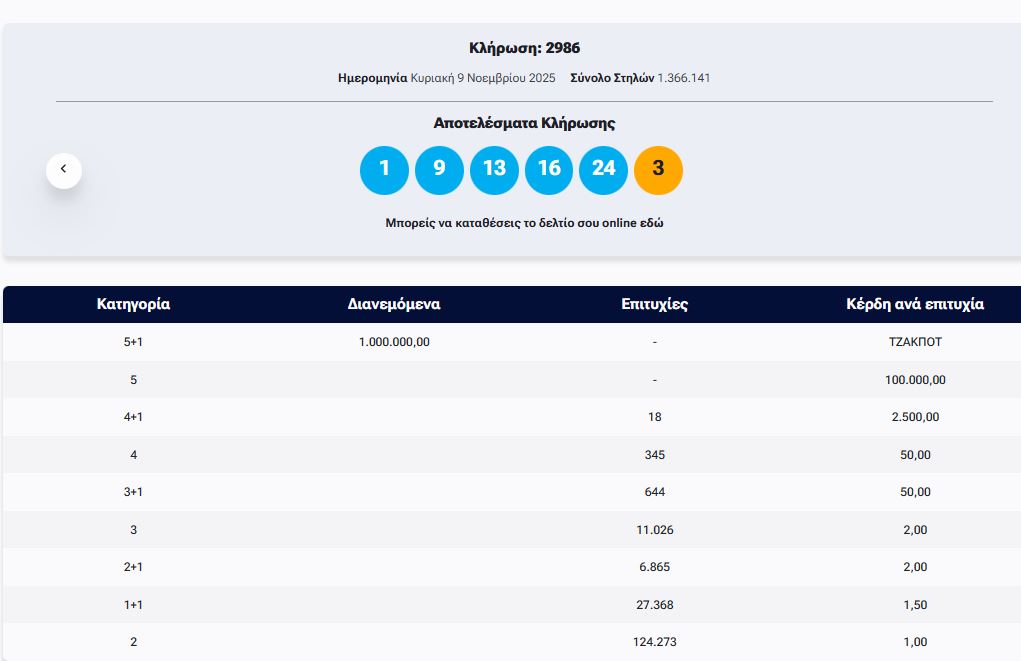Click the Κλήρωση: 2986 title

pos(524,48)
